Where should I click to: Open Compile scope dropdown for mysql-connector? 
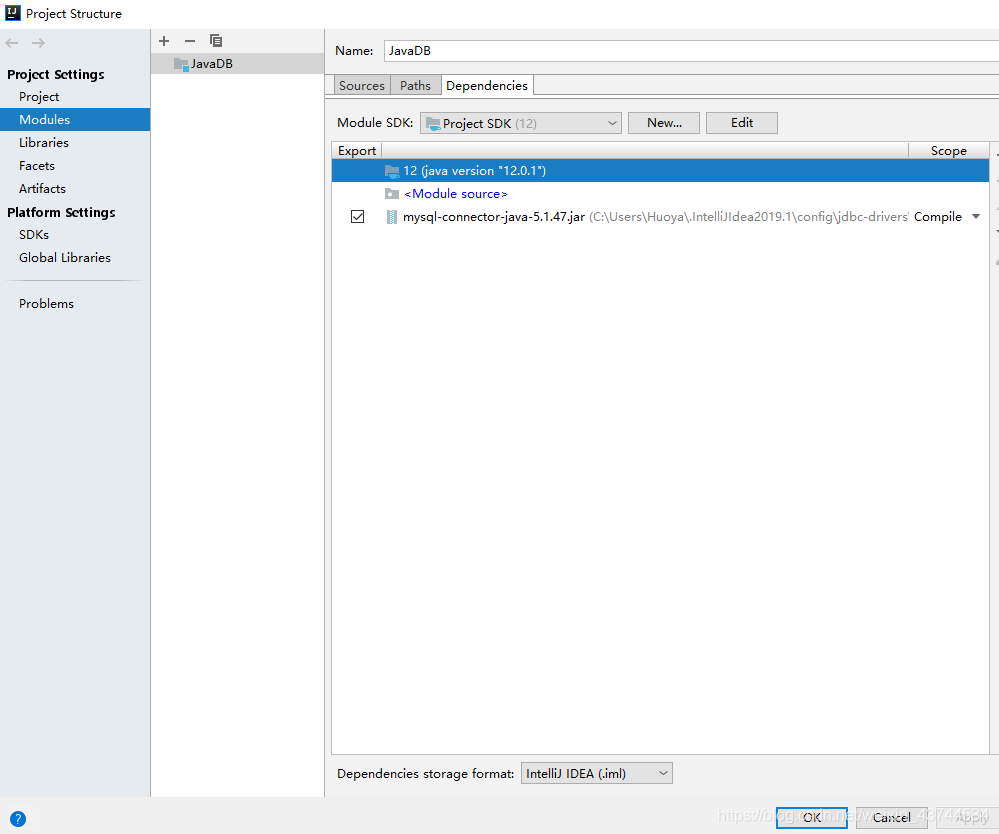975,217
